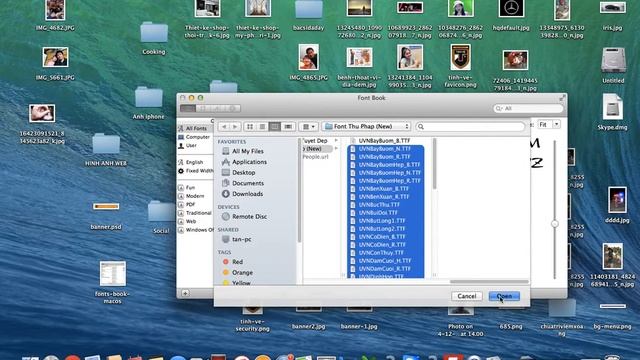This screenshot has height=360, width=640.
Task: Switch file dialog to column view
Action: [275, 127]
